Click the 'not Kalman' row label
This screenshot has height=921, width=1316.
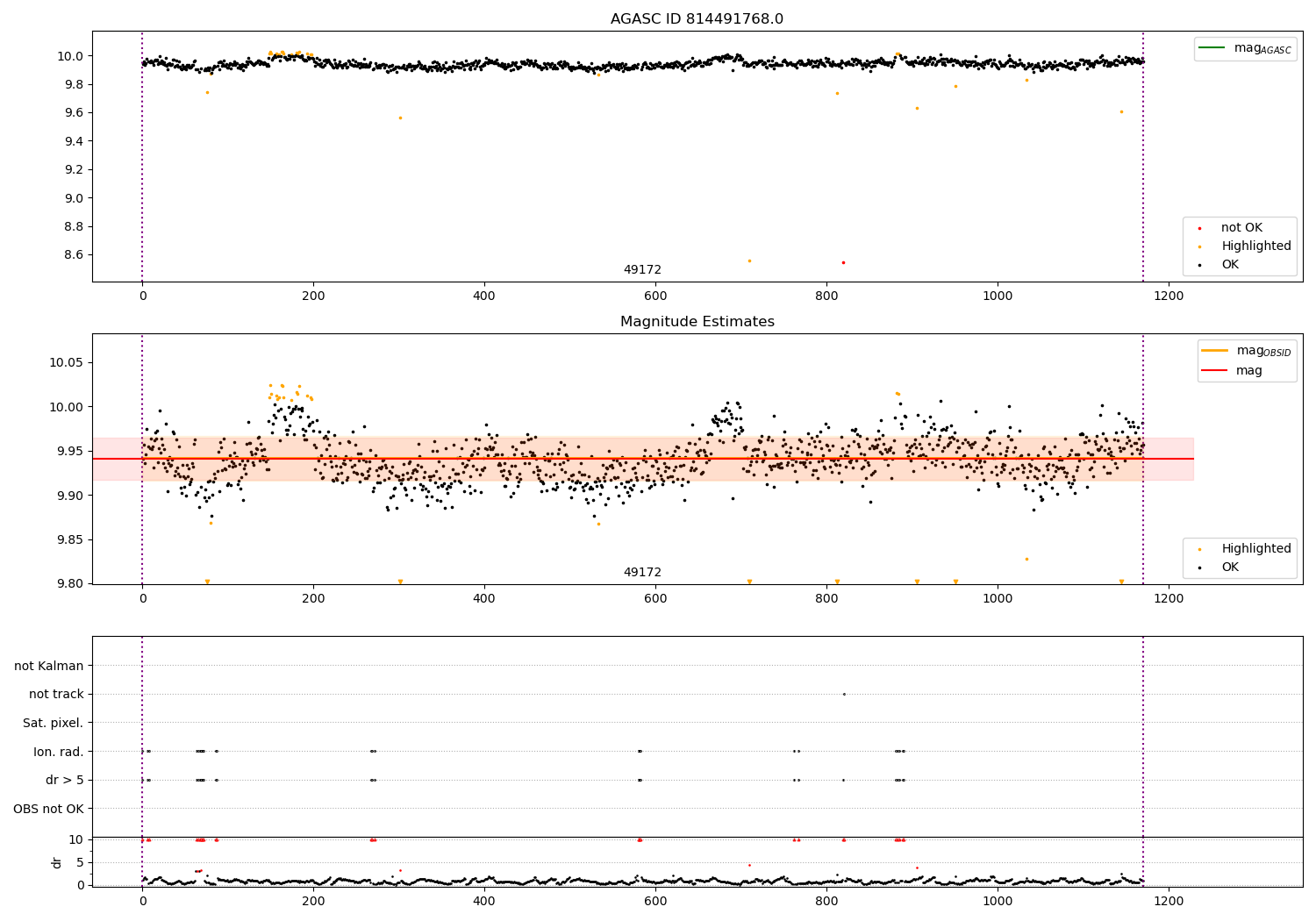(49, 666)
